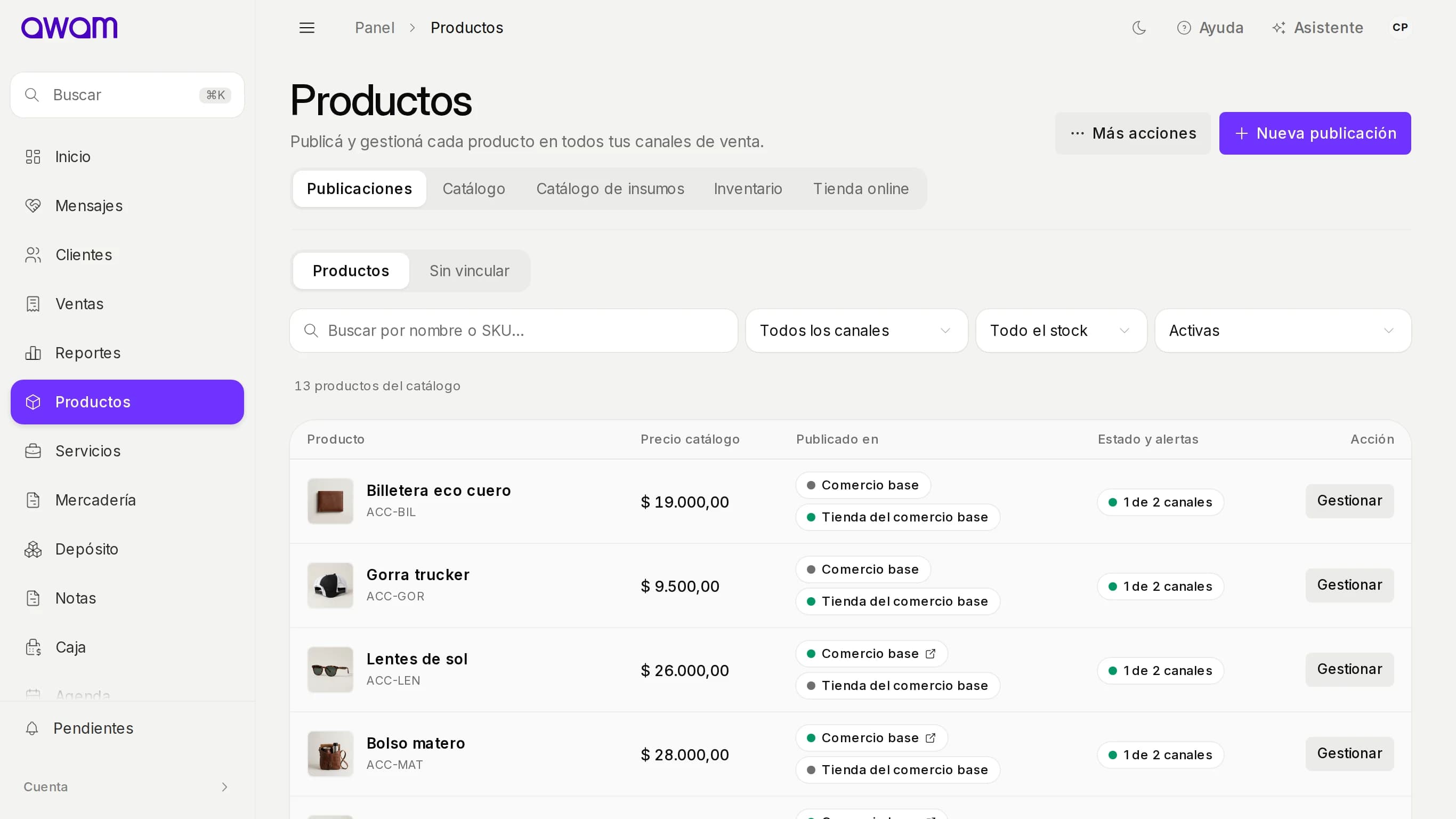Screen dimensions: 1456x819
Task: Click the price $ 19.000,00
Action: (x=684, y=502)
